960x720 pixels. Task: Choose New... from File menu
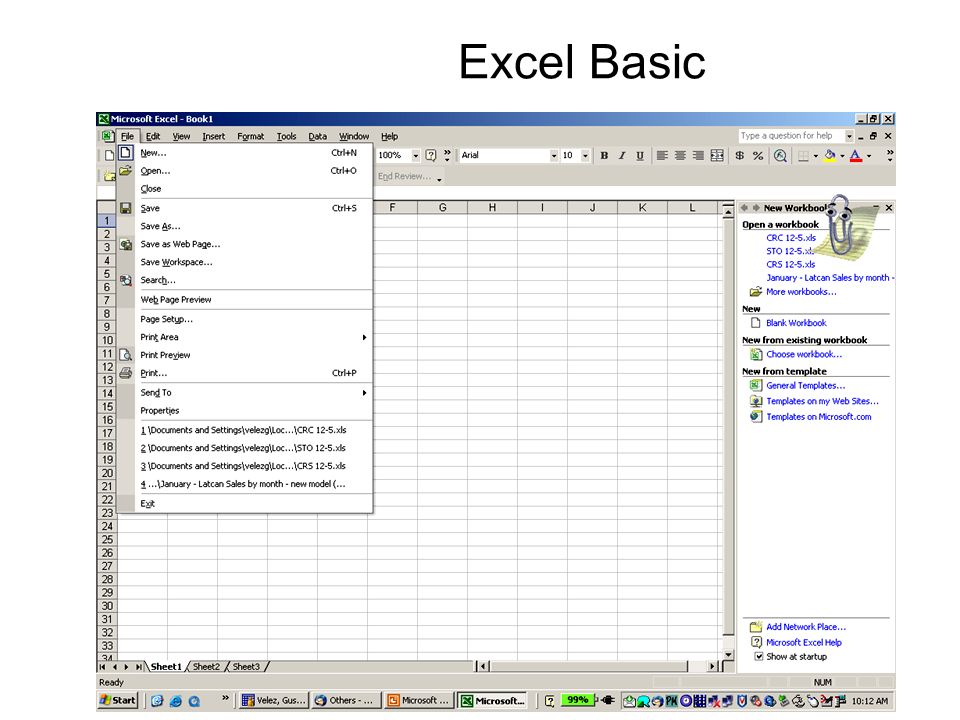tap(245, 153)
